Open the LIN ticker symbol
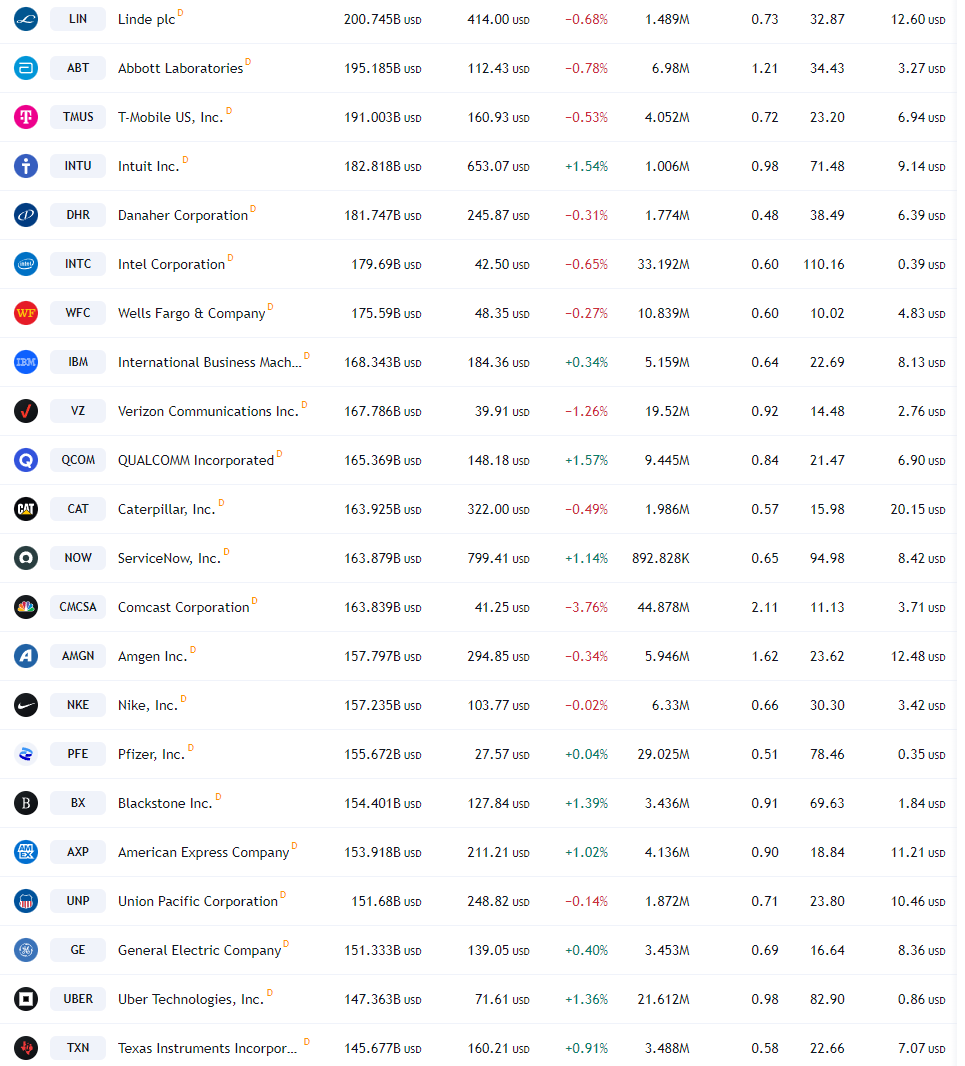The image size is (965, 1066). pyautogui.click(x=78, y=19)
